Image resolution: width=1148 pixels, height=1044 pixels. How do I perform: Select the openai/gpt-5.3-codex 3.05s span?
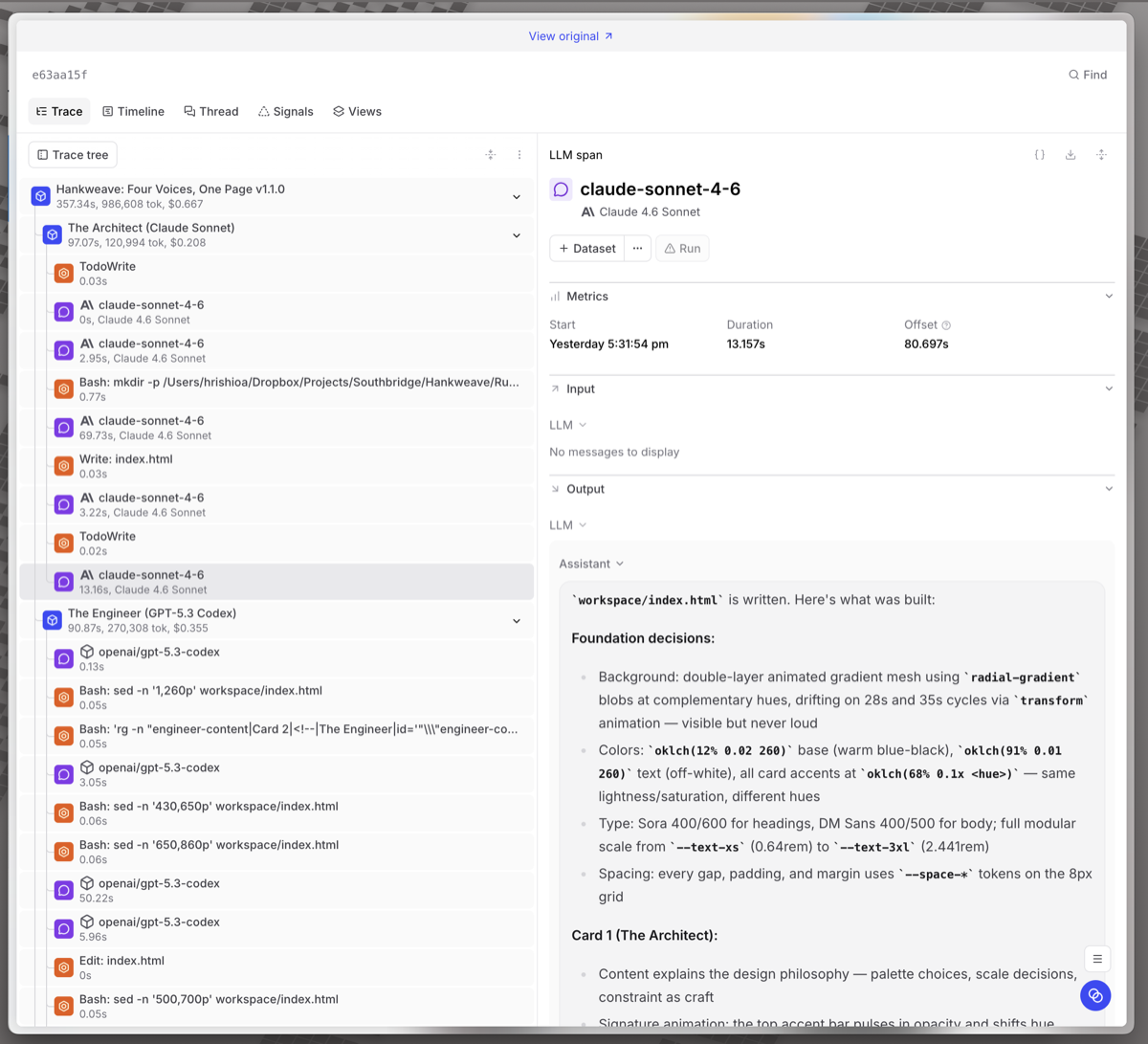pyautogui.click(x=277, y=774)
